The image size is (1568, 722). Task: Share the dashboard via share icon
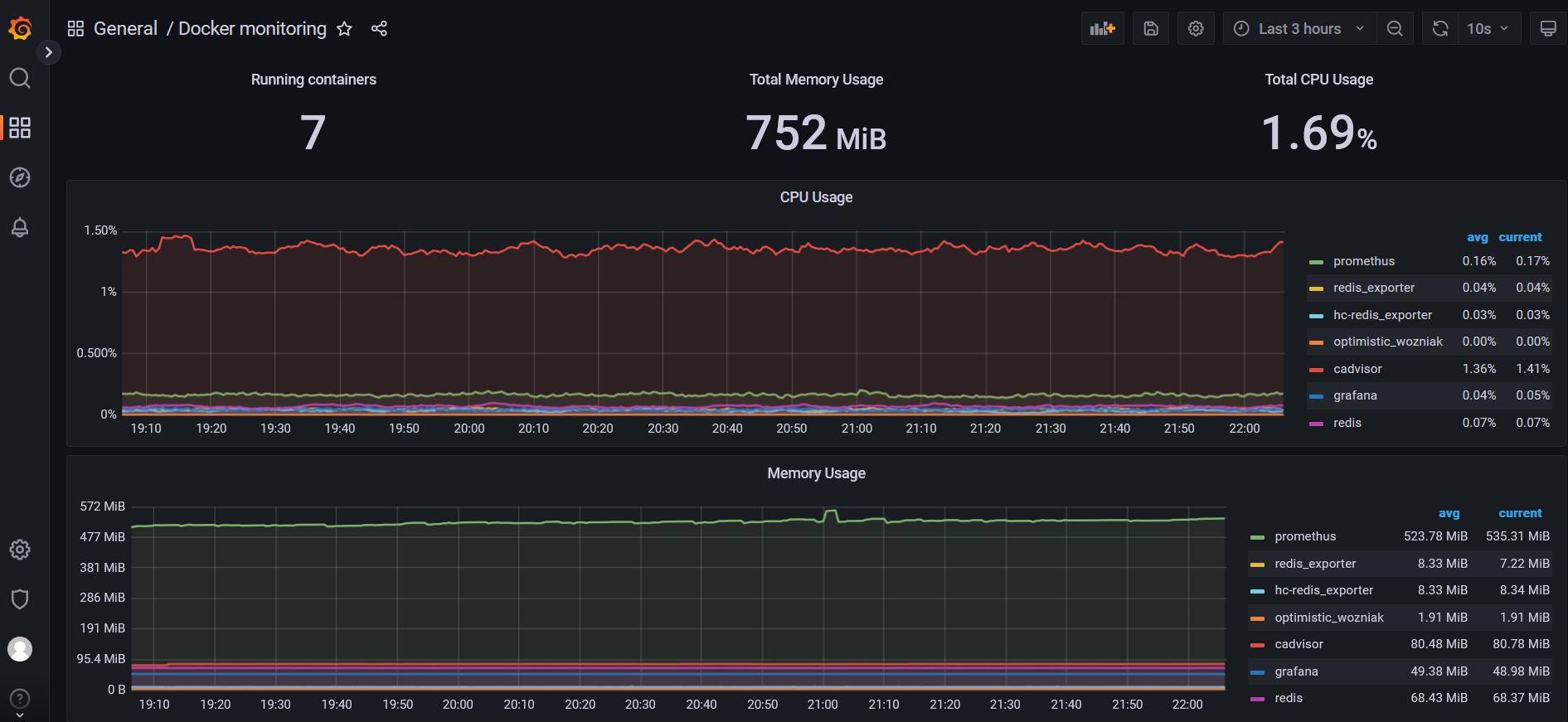(379, 29)
